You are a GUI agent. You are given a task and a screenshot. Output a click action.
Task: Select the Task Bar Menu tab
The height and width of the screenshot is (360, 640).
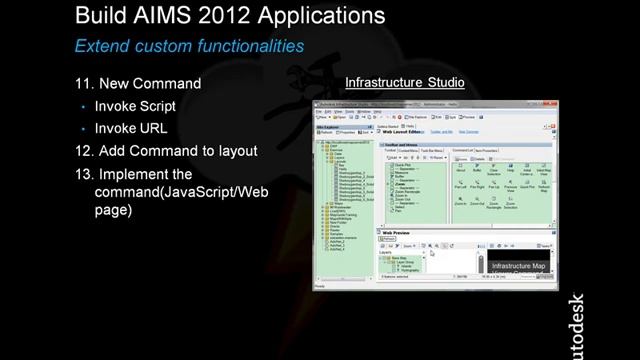click(432, 151)
